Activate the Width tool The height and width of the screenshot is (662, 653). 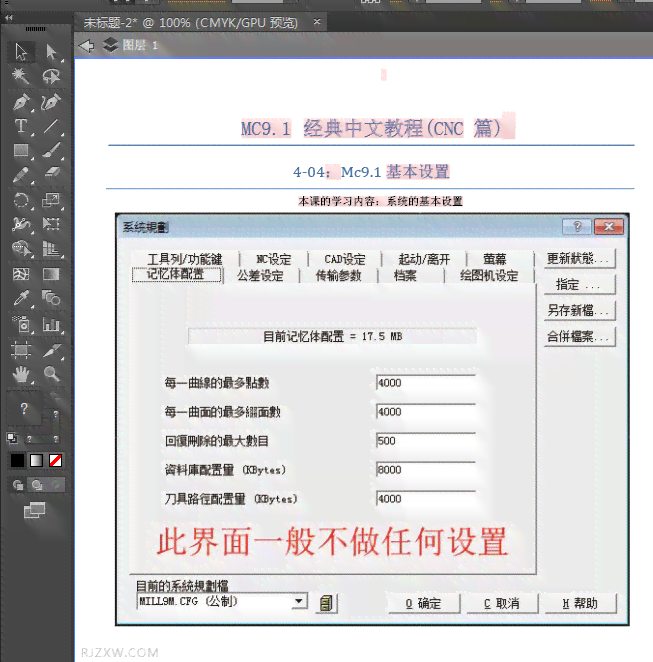21,224
